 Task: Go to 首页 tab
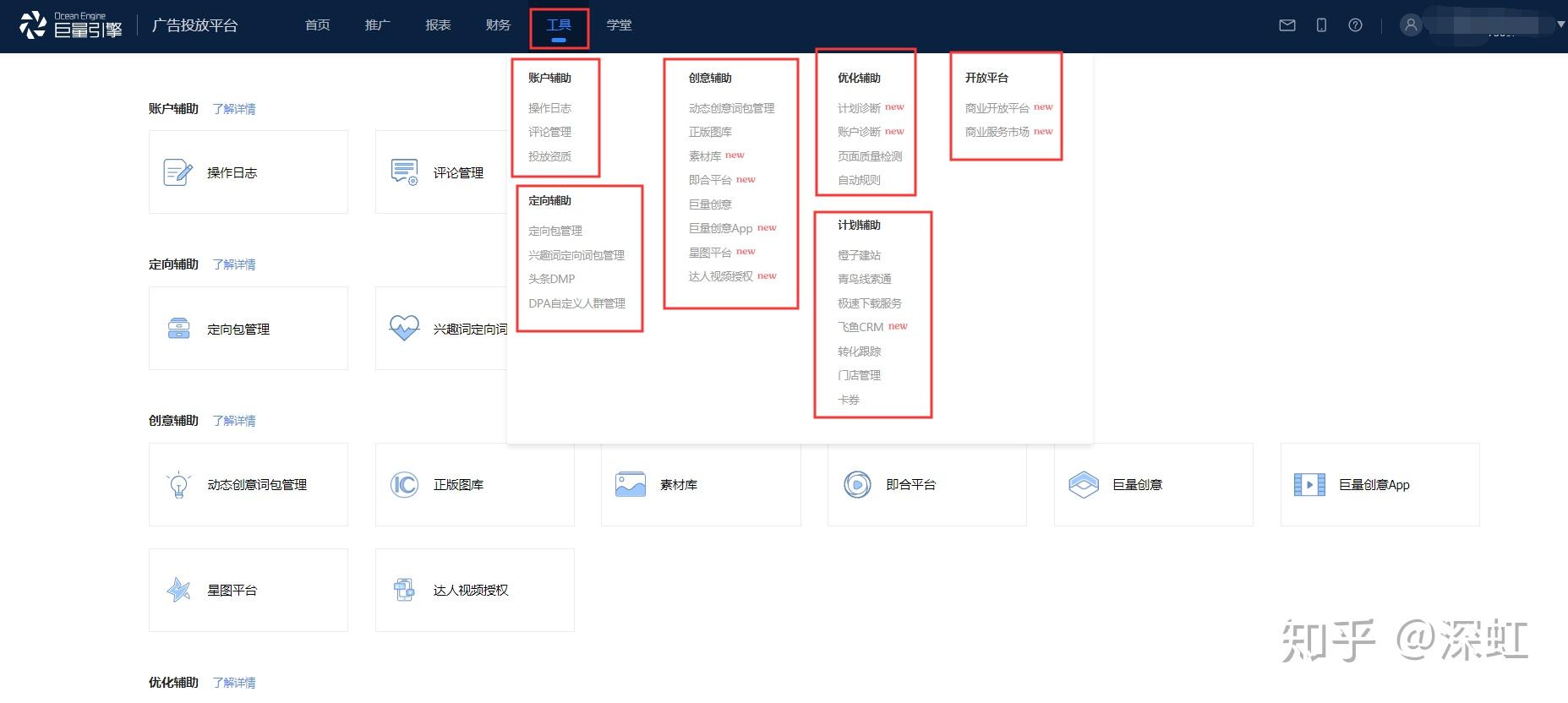point(318,25)
